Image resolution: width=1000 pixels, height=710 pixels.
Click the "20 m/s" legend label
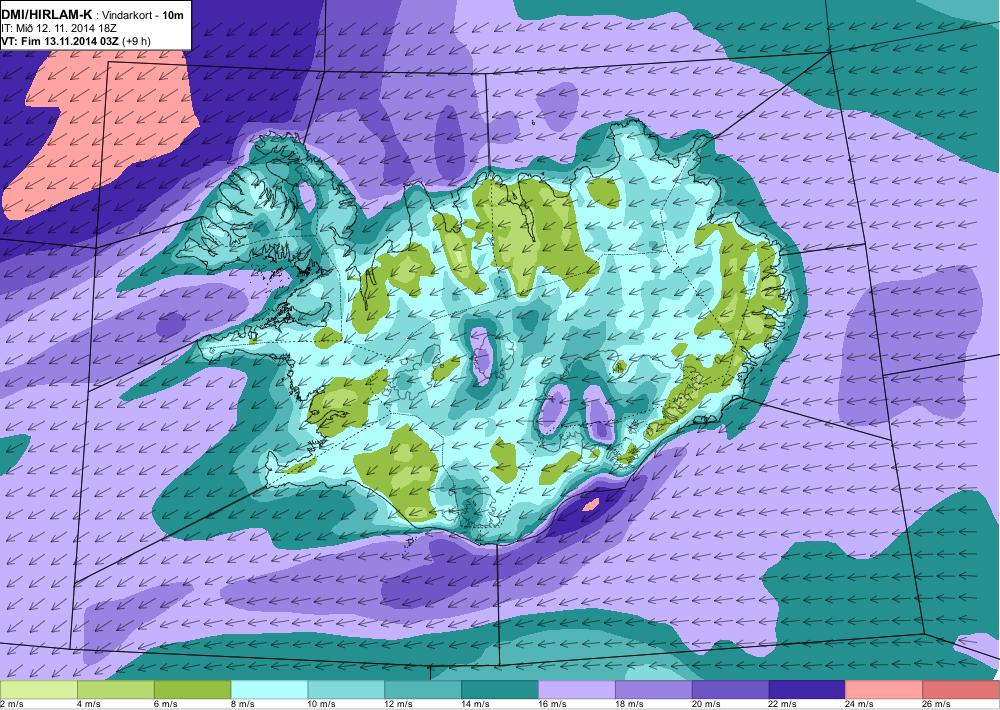706,704
